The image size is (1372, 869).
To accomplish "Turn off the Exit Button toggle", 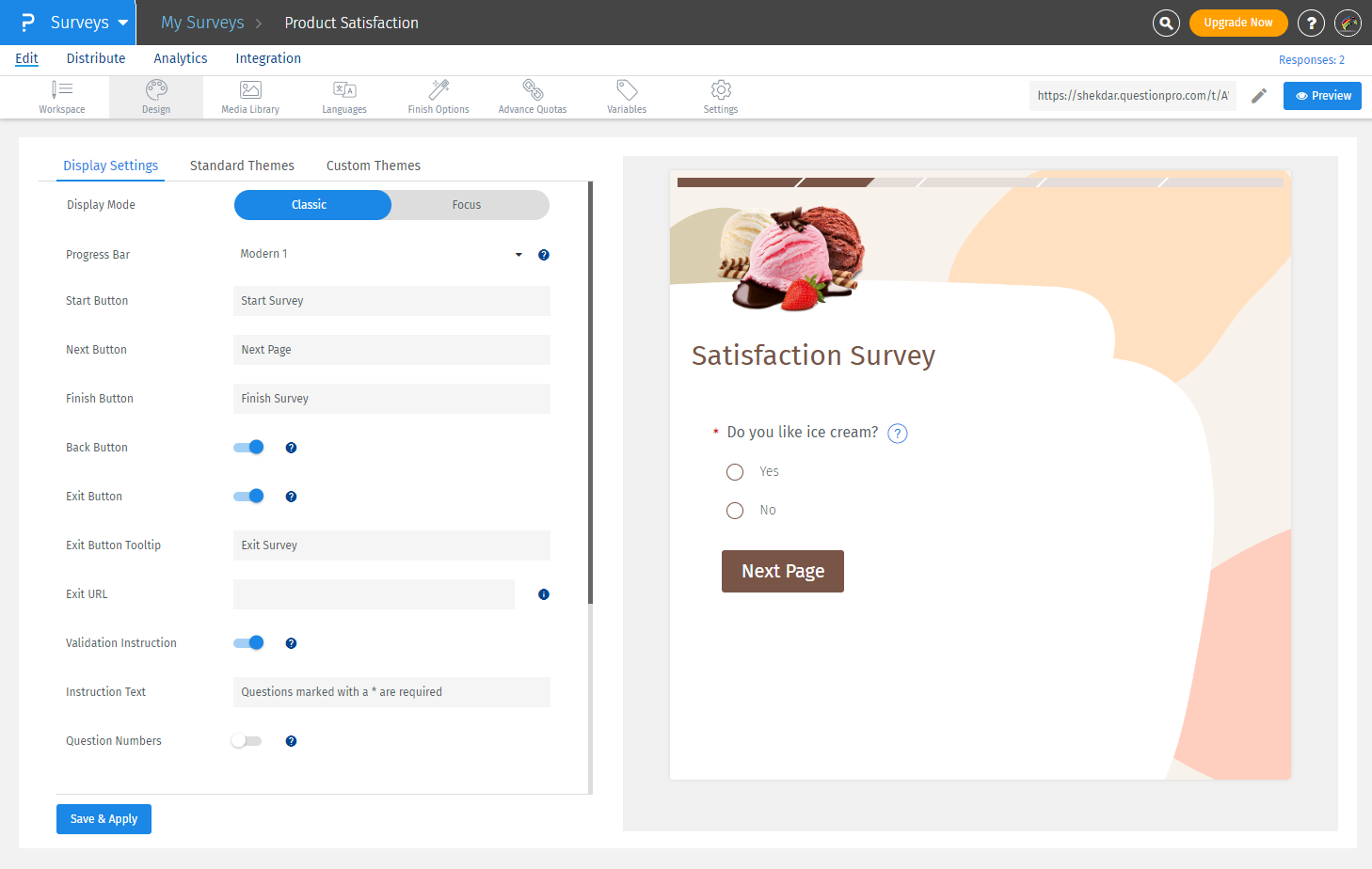I will click(249, 497).
